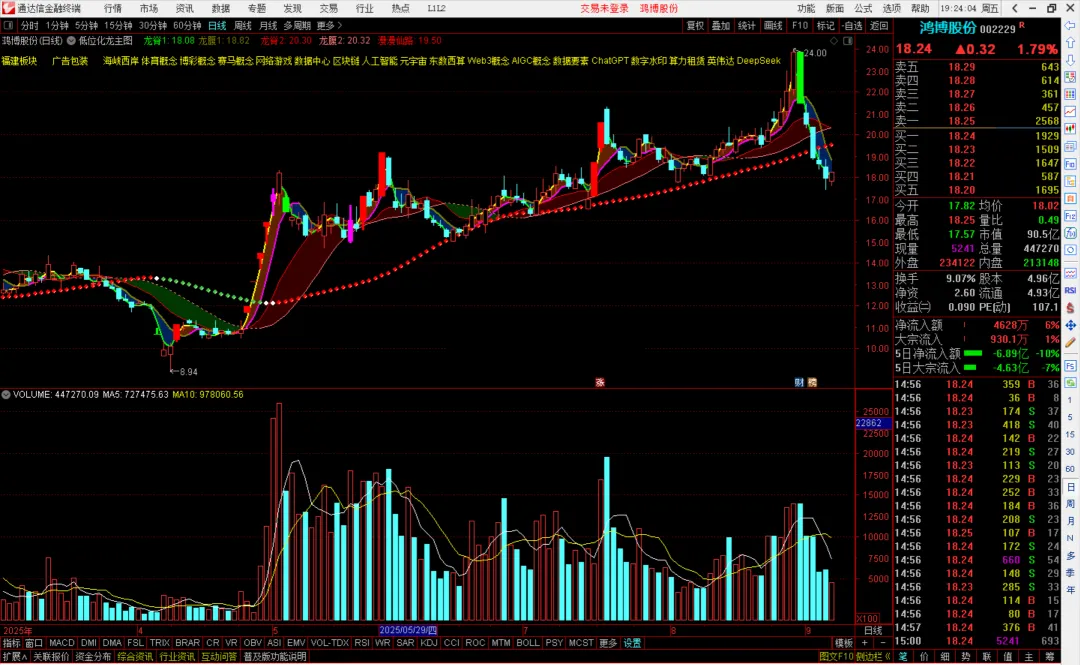Click the blue left arrow sidebar icon
The width and height of the screenshot is (1080, 665).
pos(1070,25)
